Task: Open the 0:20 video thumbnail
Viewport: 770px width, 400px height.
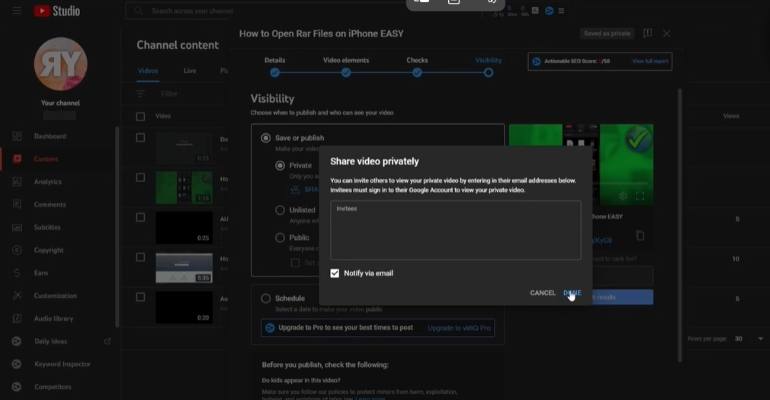Action: coord(184,308)
